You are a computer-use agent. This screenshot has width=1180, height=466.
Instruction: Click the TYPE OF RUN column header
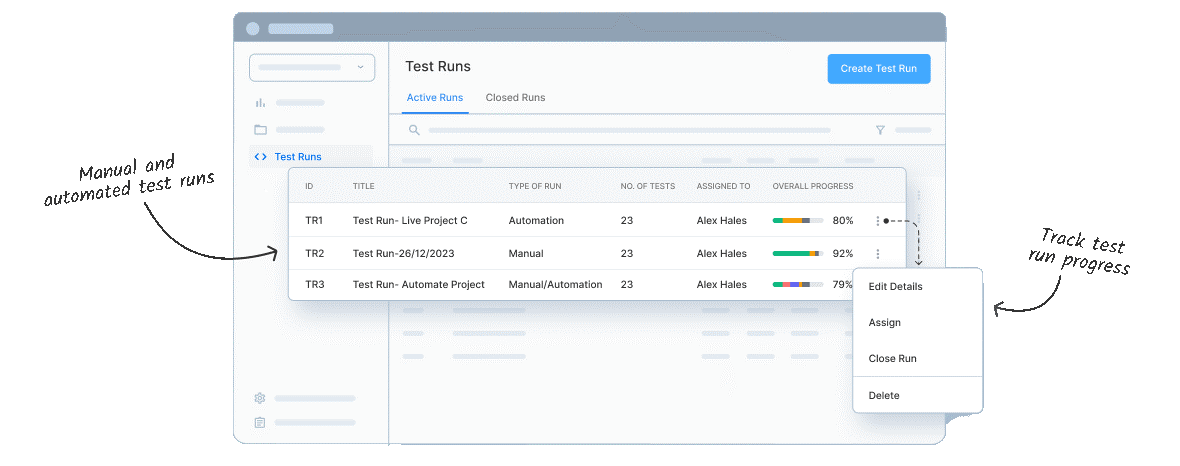coord(535,186)
